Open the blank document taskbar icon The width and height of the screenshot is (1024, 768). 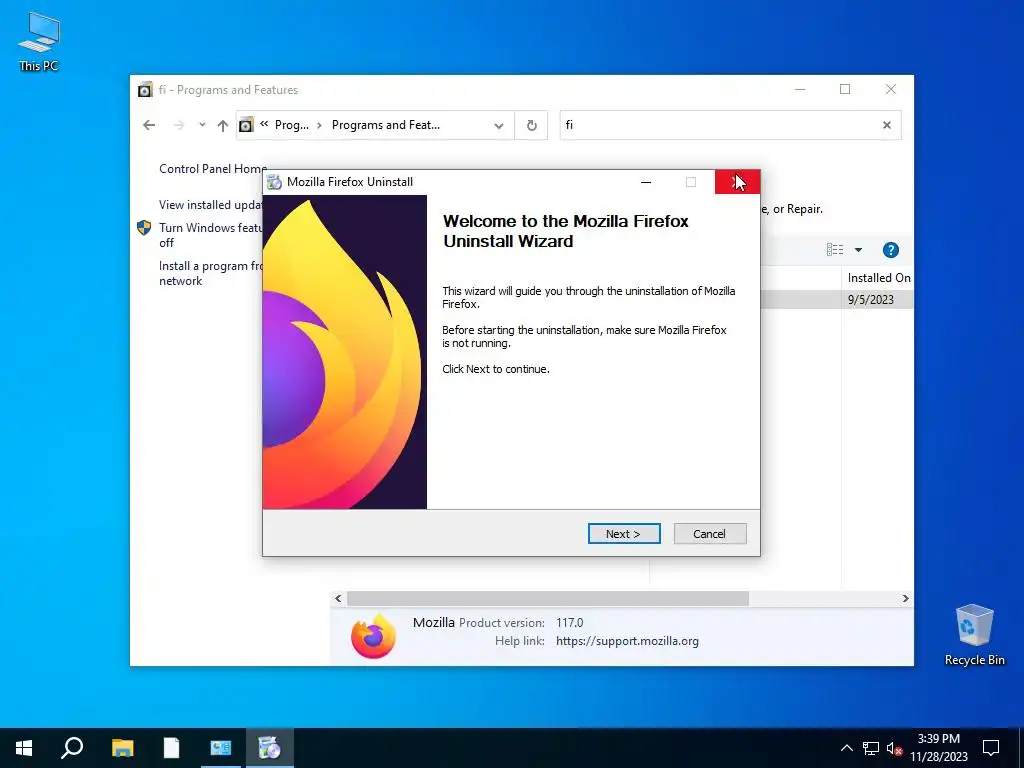coord(171,748)
